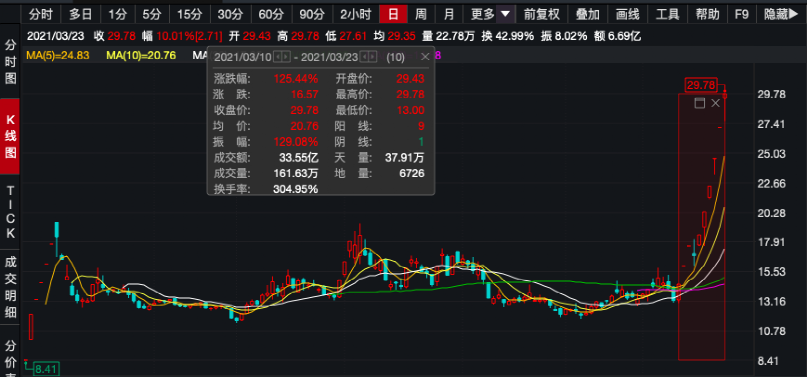Expand hidden panel via 隐藏 arrow

[x=781, y=14]
